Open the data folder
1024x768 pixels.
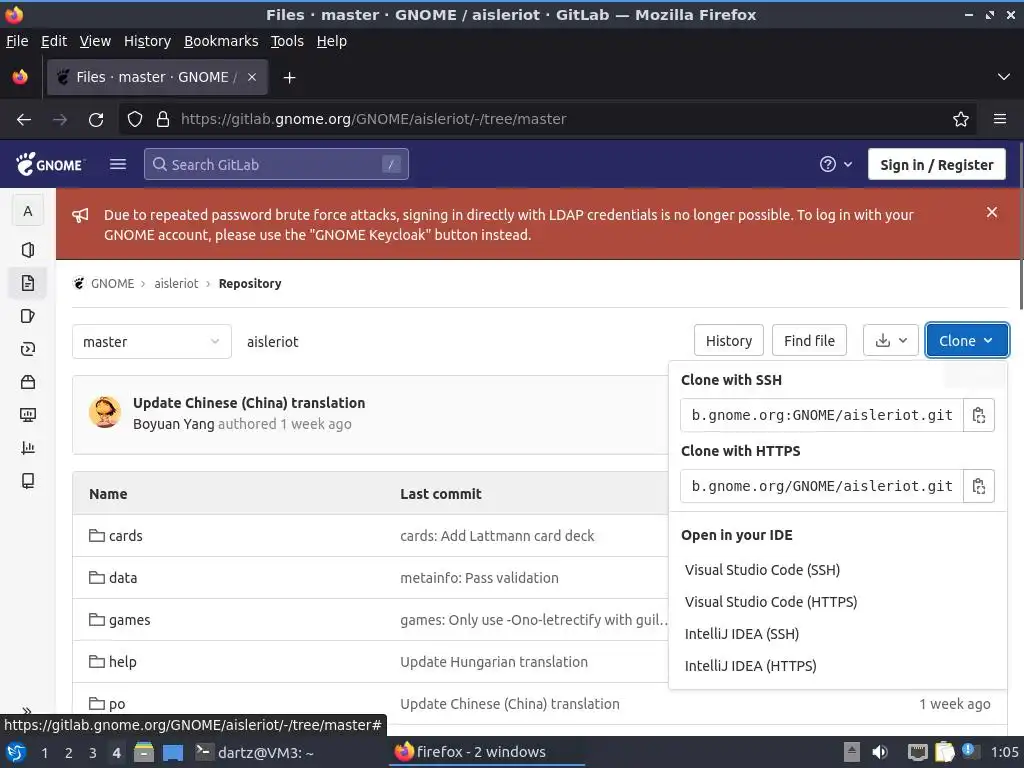coord(123,577)
